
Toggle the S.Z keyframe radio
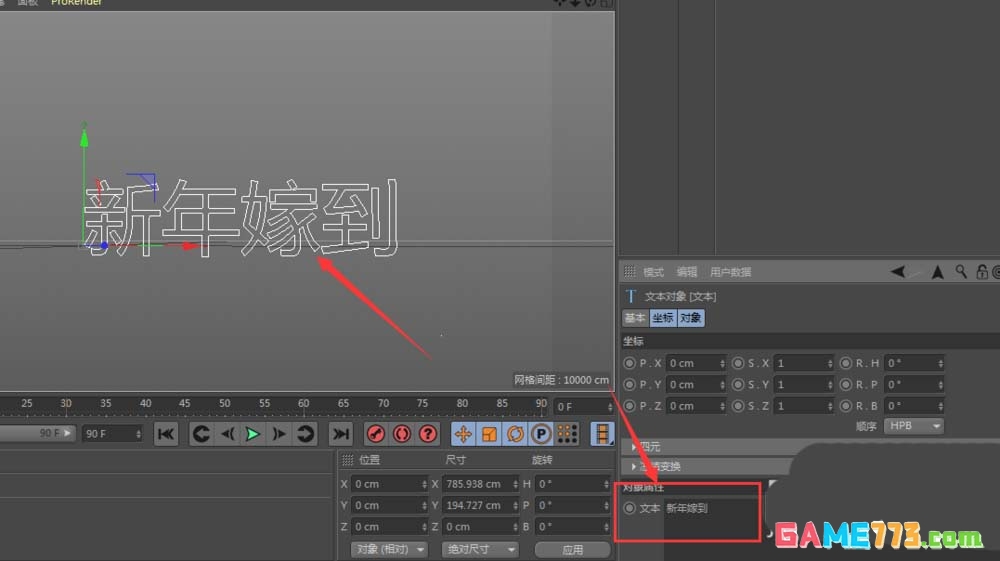click(x=738, y=405)
